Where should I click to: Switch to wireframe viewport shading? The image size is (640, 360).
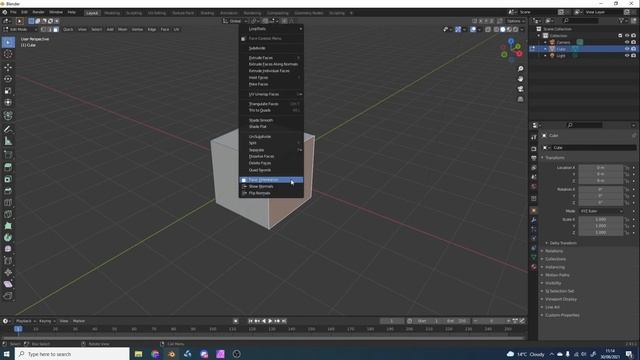tap(496, 29)
